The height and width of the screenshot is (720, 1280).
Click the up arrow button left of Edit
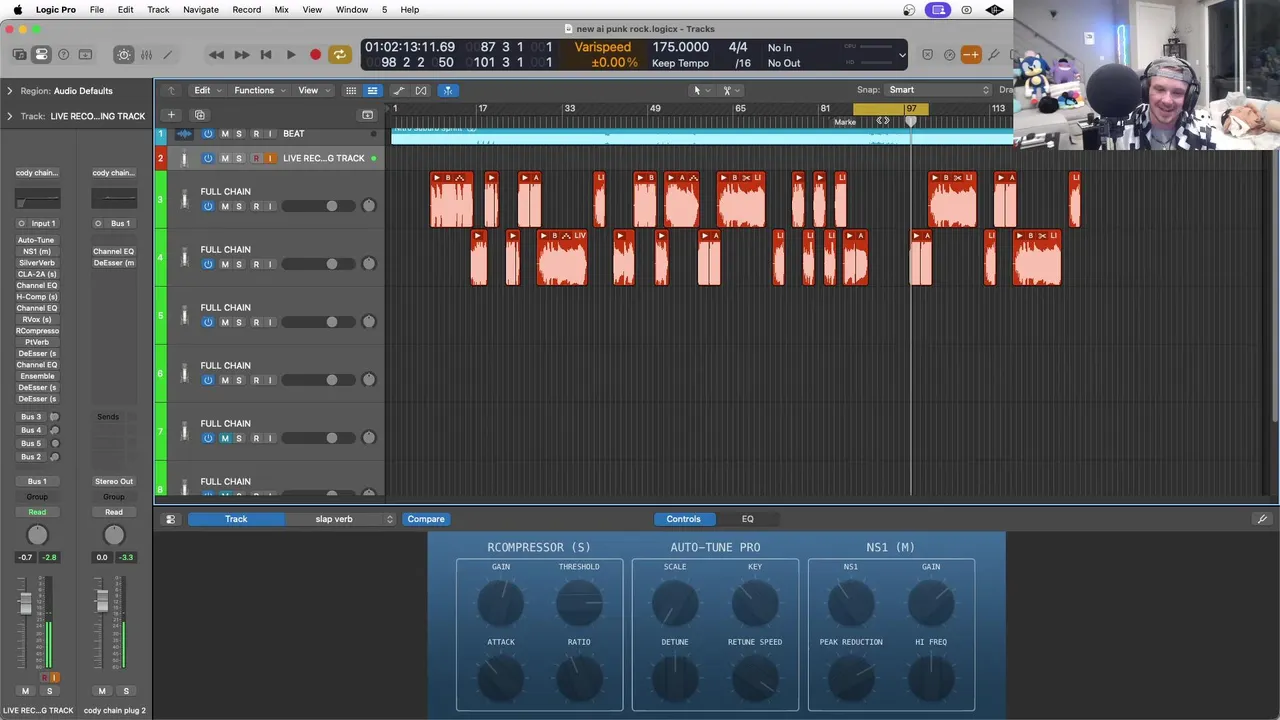click(171, 90)
